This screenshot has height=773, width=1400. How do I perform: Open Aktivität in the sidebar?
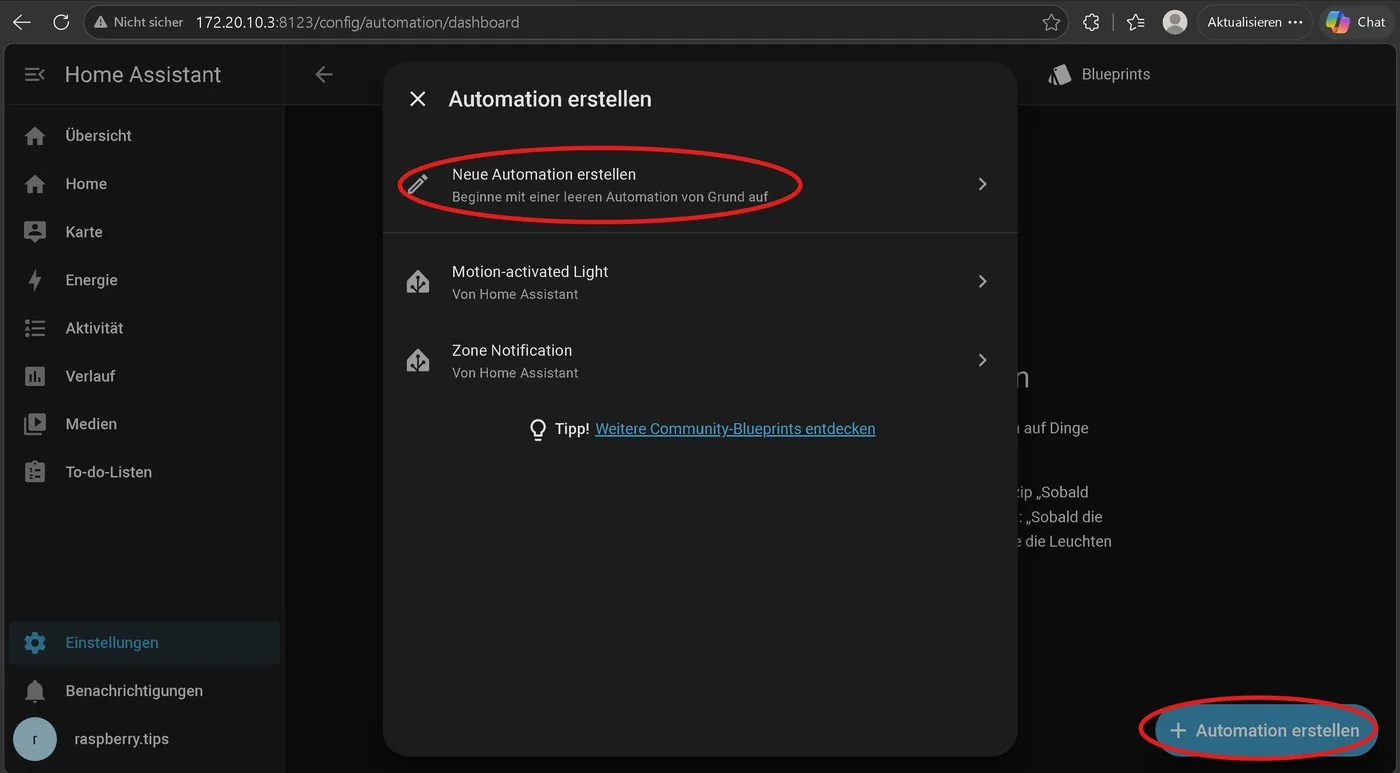[x=142, y=328]
